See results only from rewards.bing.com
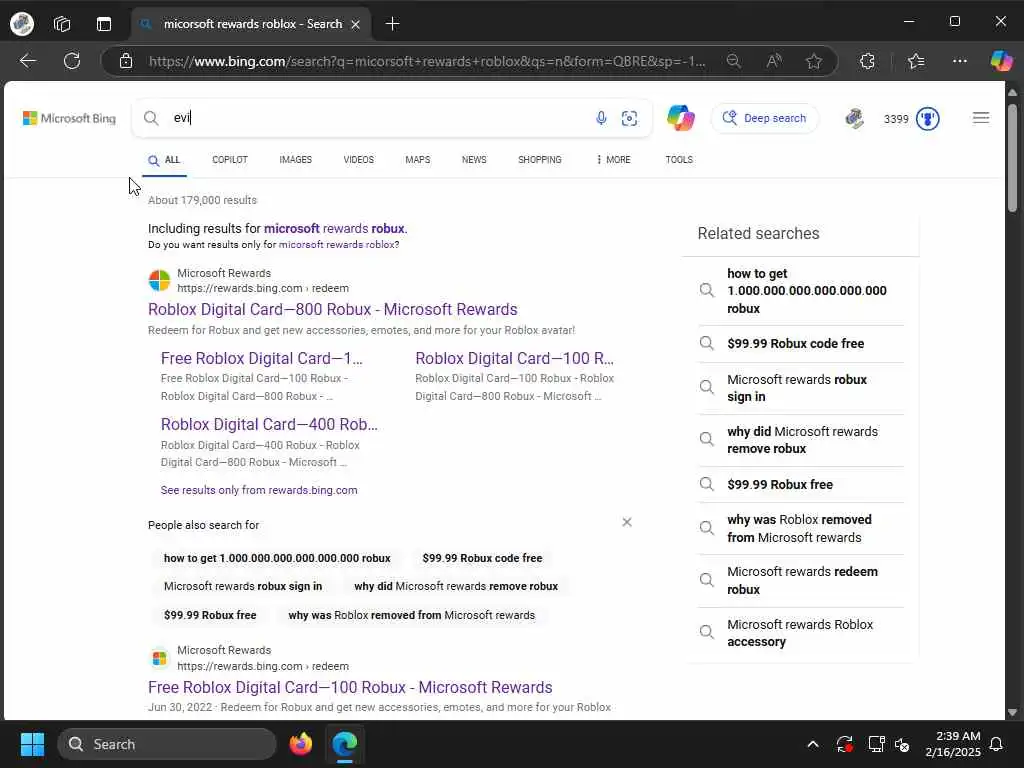 point(259,490)
